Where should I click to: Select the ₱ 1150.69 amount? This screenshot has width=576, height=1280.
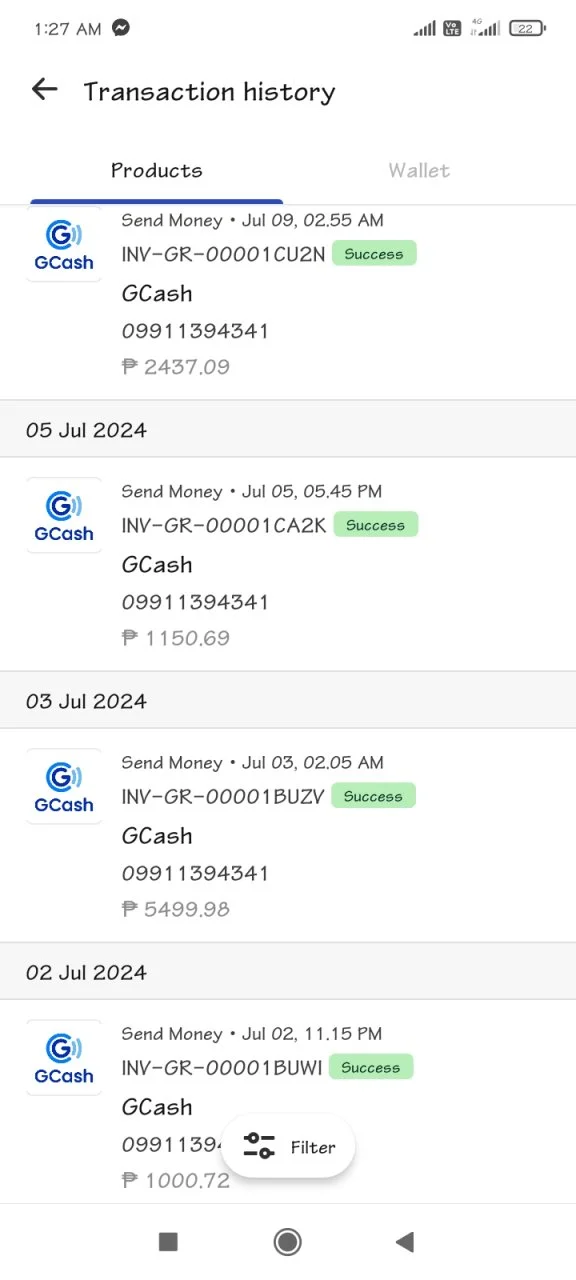click(176, 638)
